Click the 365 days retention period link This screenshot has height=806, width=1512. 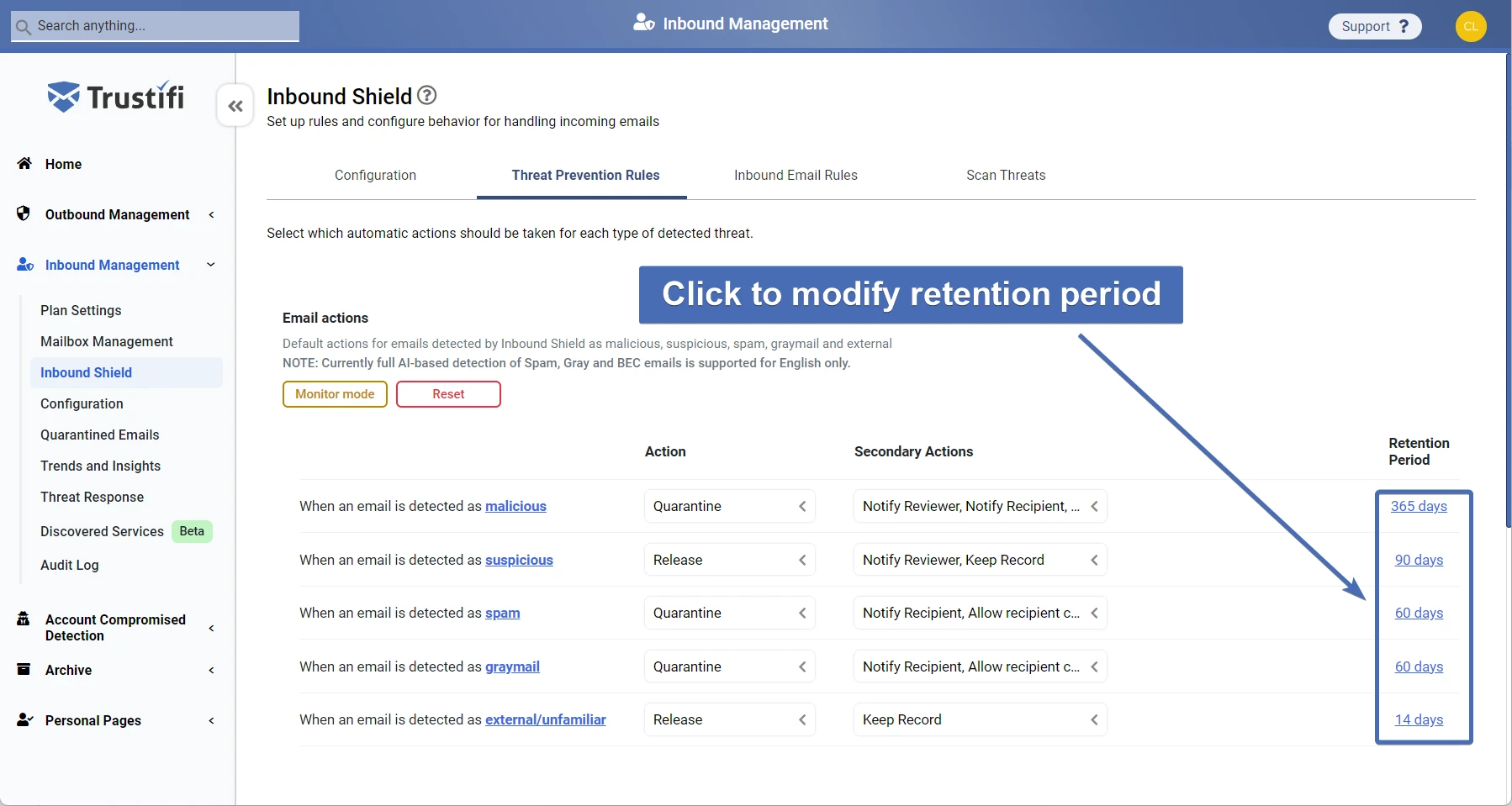pyautogui.click(x=1419, y=506)
